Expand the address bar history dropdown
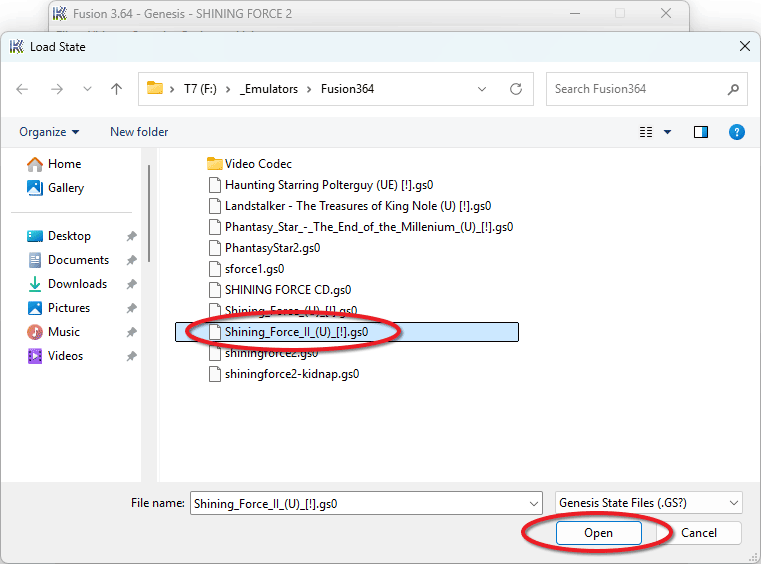The height and width of the screenshot is (564, 761). pyautogui.click(x=482, y=89)
